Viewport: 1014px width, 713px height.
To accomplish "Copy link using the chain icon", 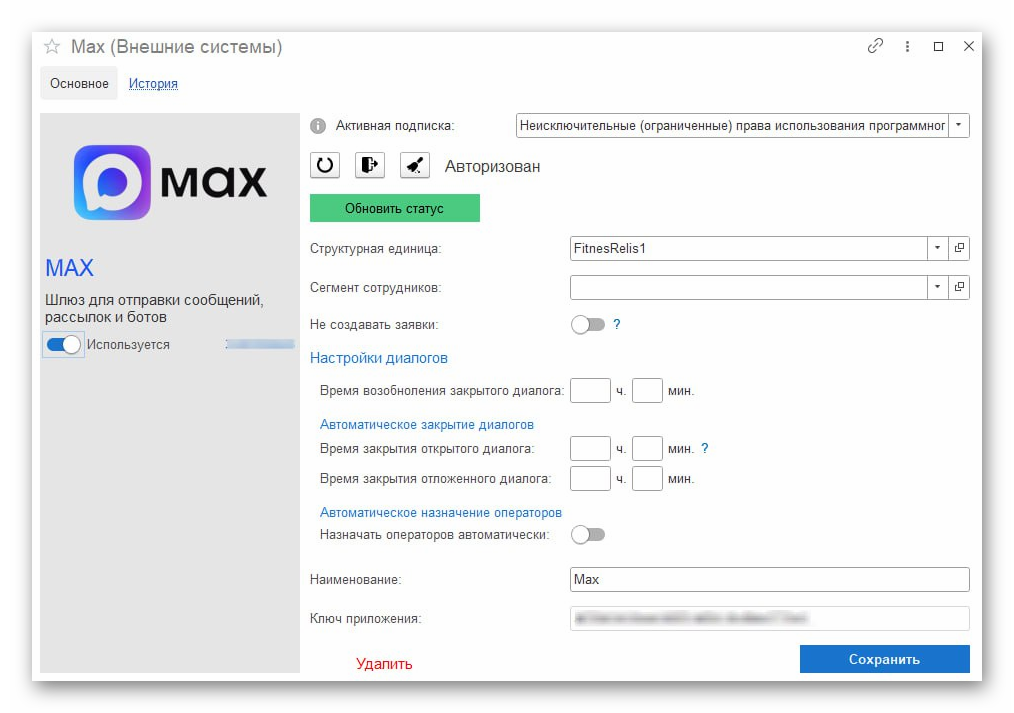I will 875,46.
